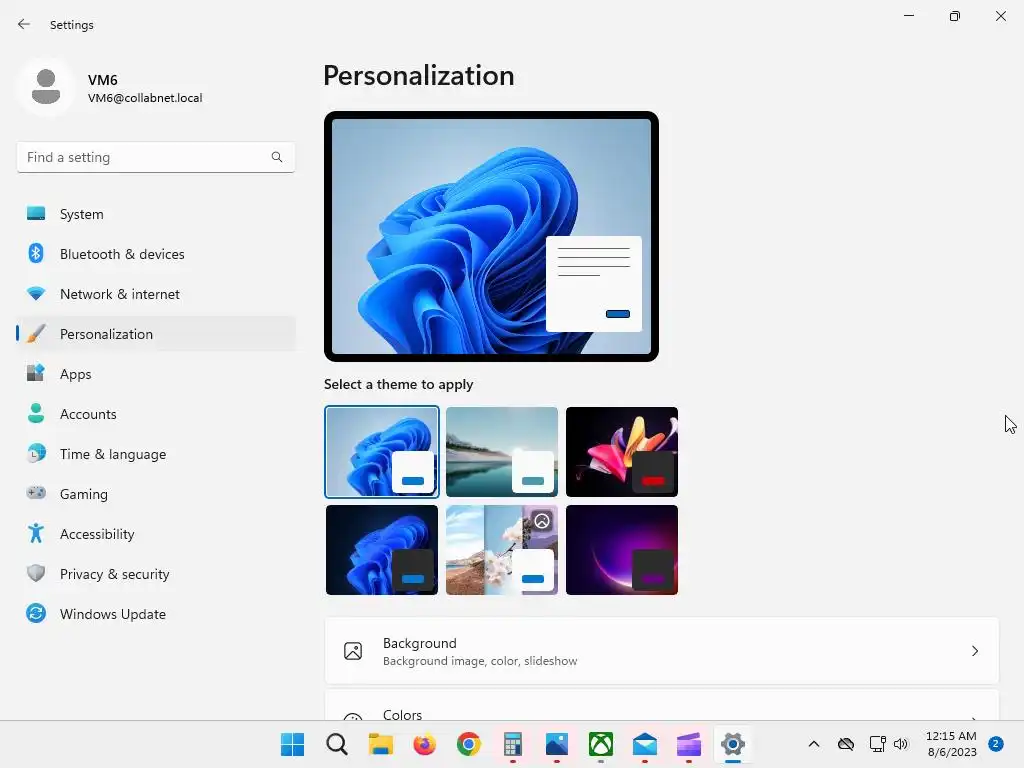Image resolution: width=1024 pixels, height=768 pixels.
Task: Apply the light blue Windows bloom theme
Action: click(x=381, y=452)
